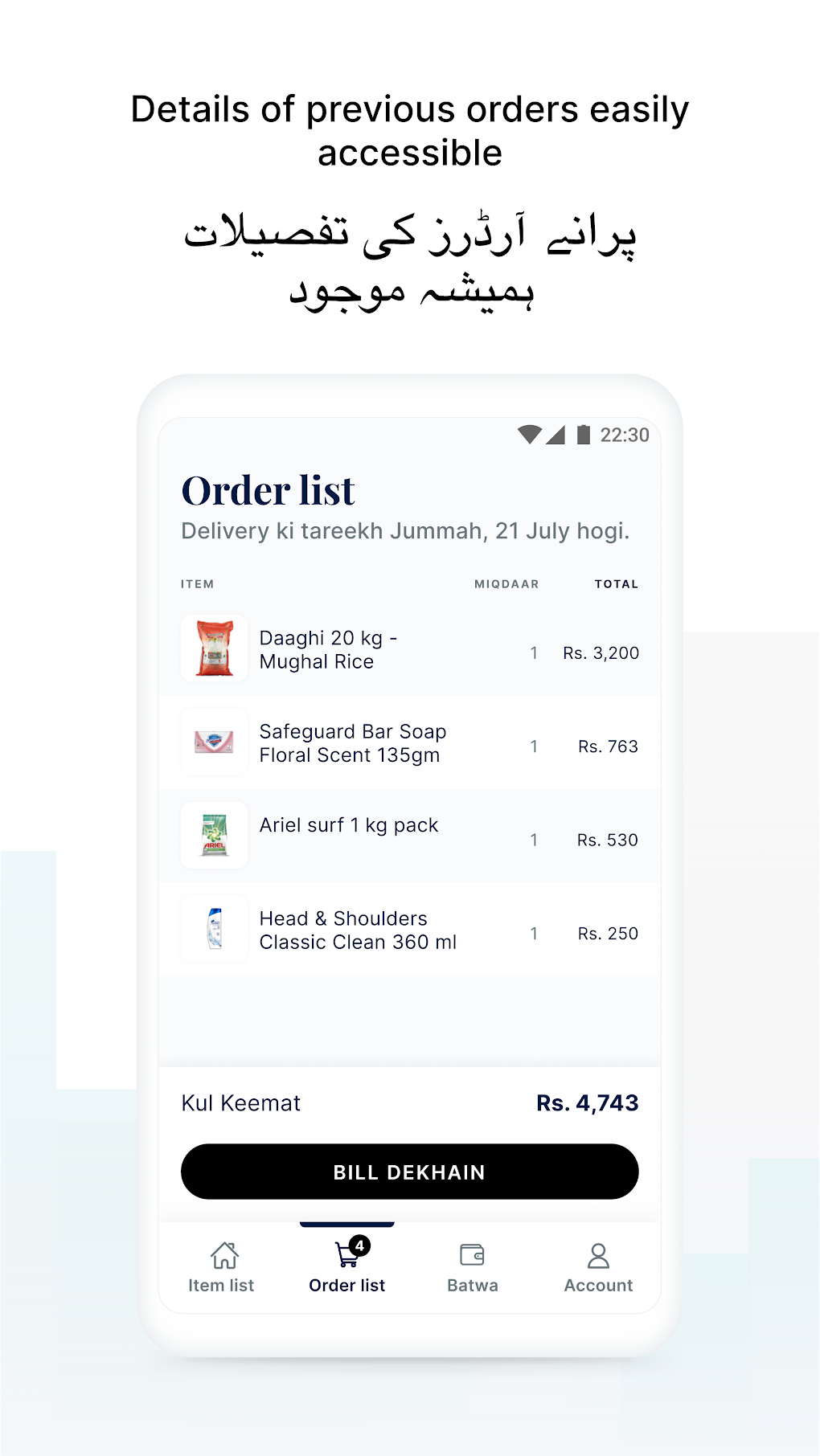
Task: Click the Wi-Fi icon in status bar
Action: (x=530, y=435)
